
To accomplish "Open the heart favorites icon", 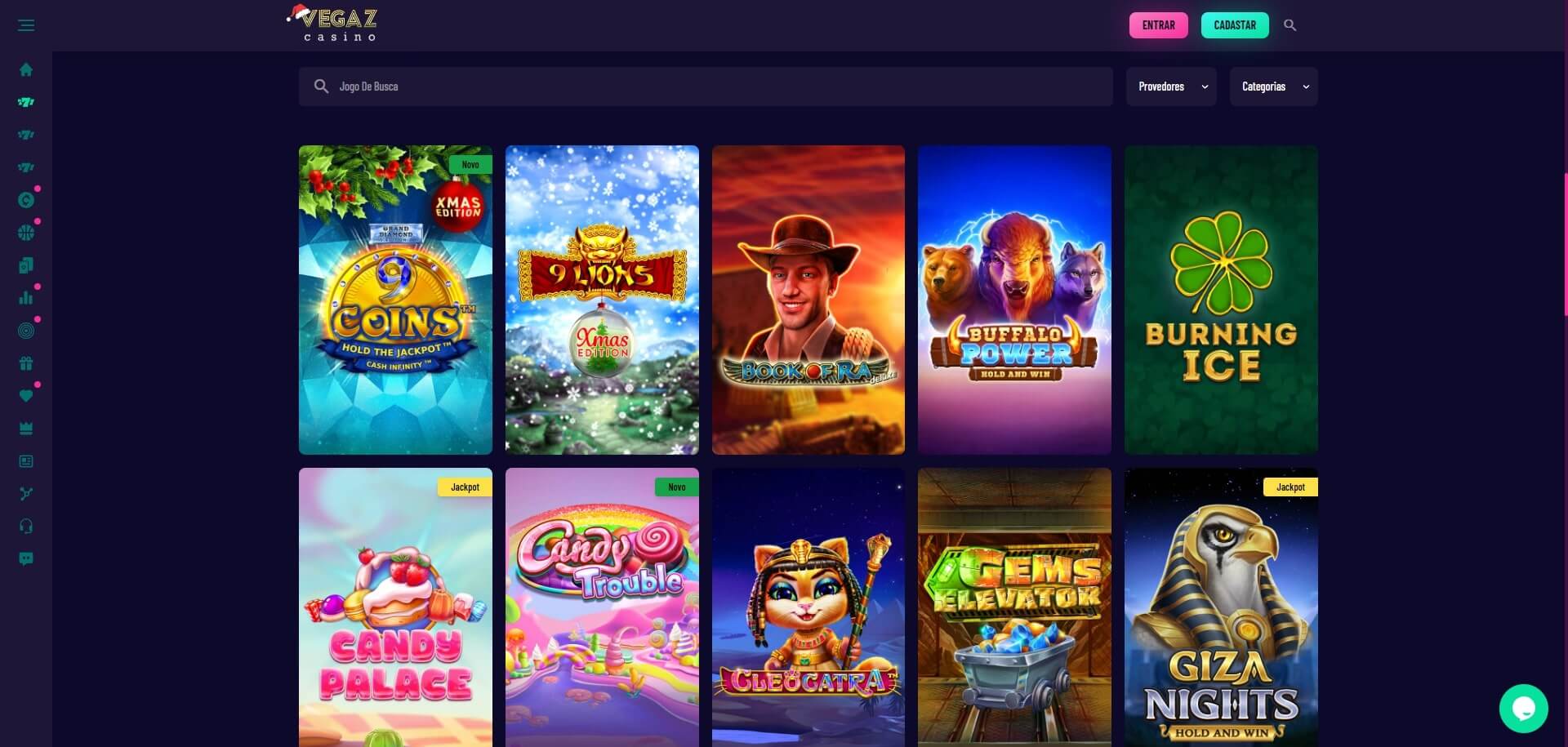I will [x=26, y=396].
